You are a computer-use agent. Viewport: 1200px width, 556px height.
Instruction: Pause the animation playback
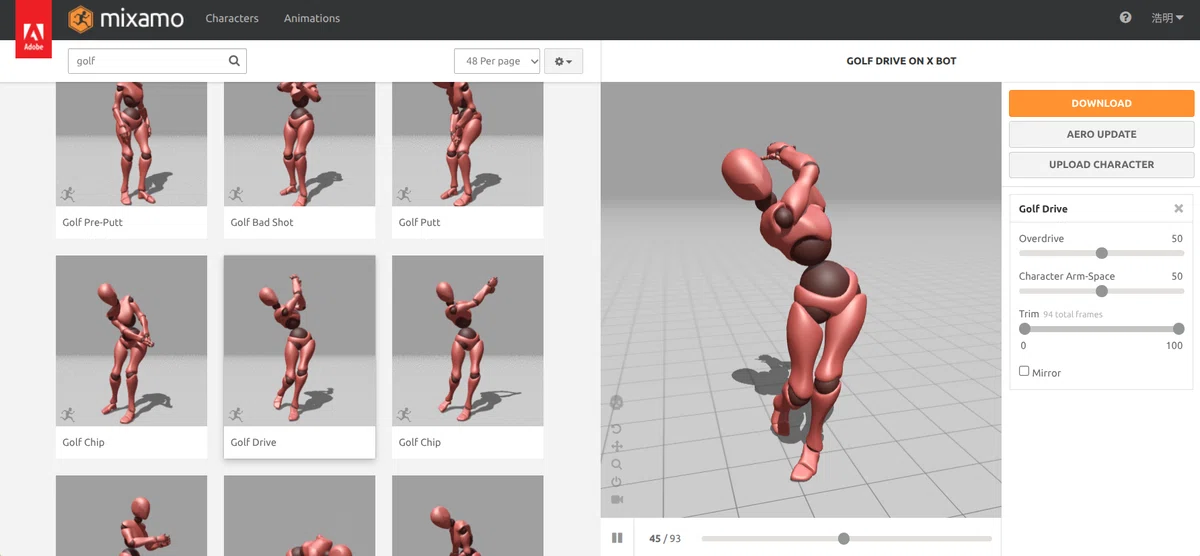tap(617, 538)
